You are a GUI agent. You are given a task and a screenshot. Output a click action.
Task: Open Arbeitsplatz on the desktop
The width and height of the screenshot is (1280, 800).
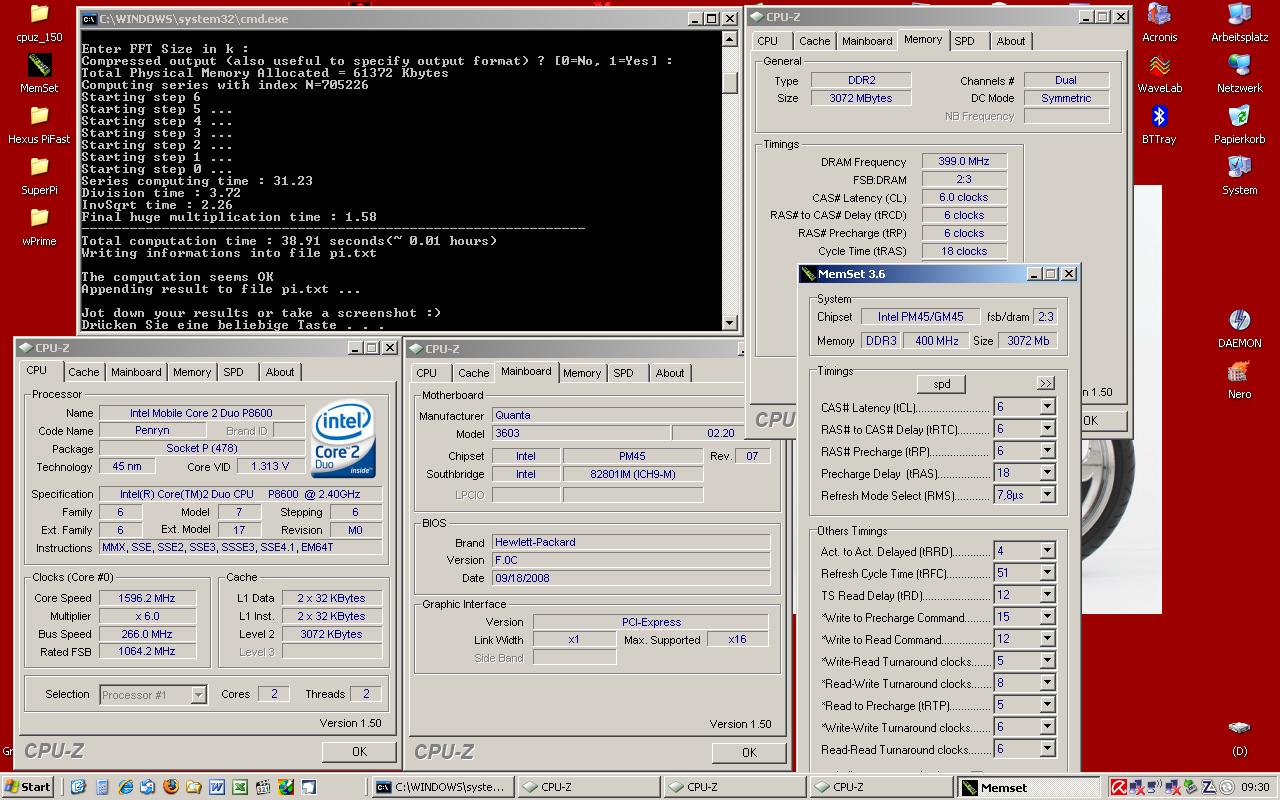coord(1239,23)
